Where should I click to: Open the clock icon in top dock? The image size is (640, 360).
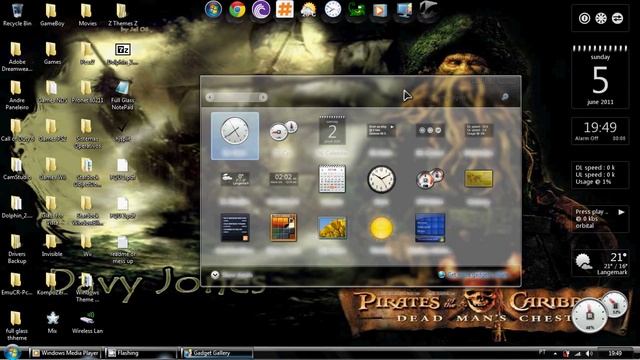click(x=333, y=9)
